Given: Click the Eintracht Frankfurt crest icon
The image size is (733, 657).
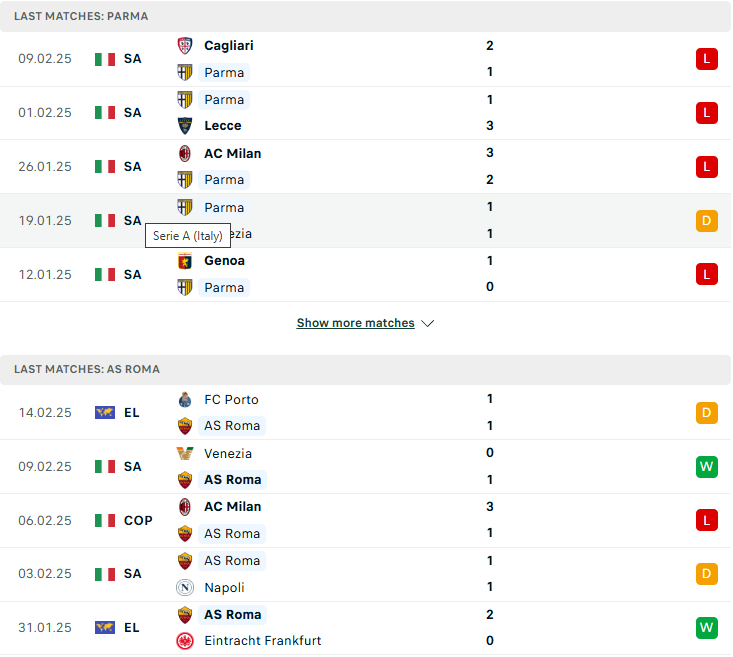Looking at the screenshot, I should (x=185, y=641).
